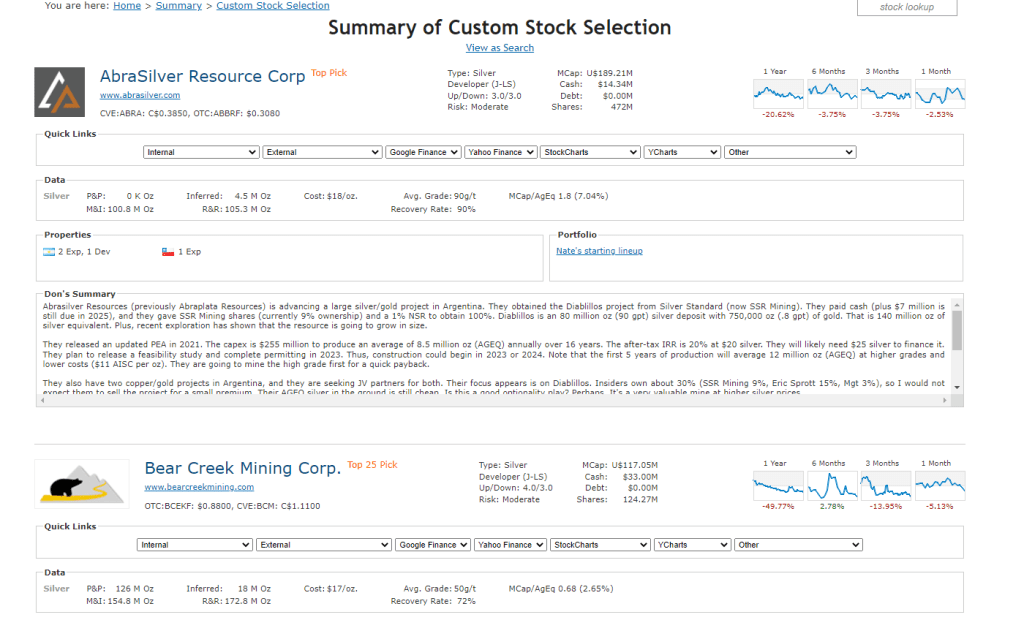Open Nate's starting lineup portfolio
This screenshot has height=620, width=1024.
pyautogui.click(x=599, y=251)
